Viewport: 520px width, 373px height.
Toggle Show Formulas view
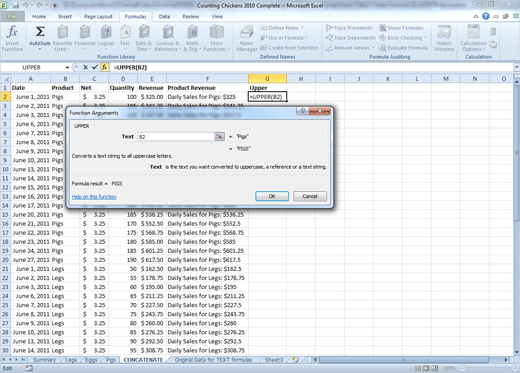coord(401,28)
